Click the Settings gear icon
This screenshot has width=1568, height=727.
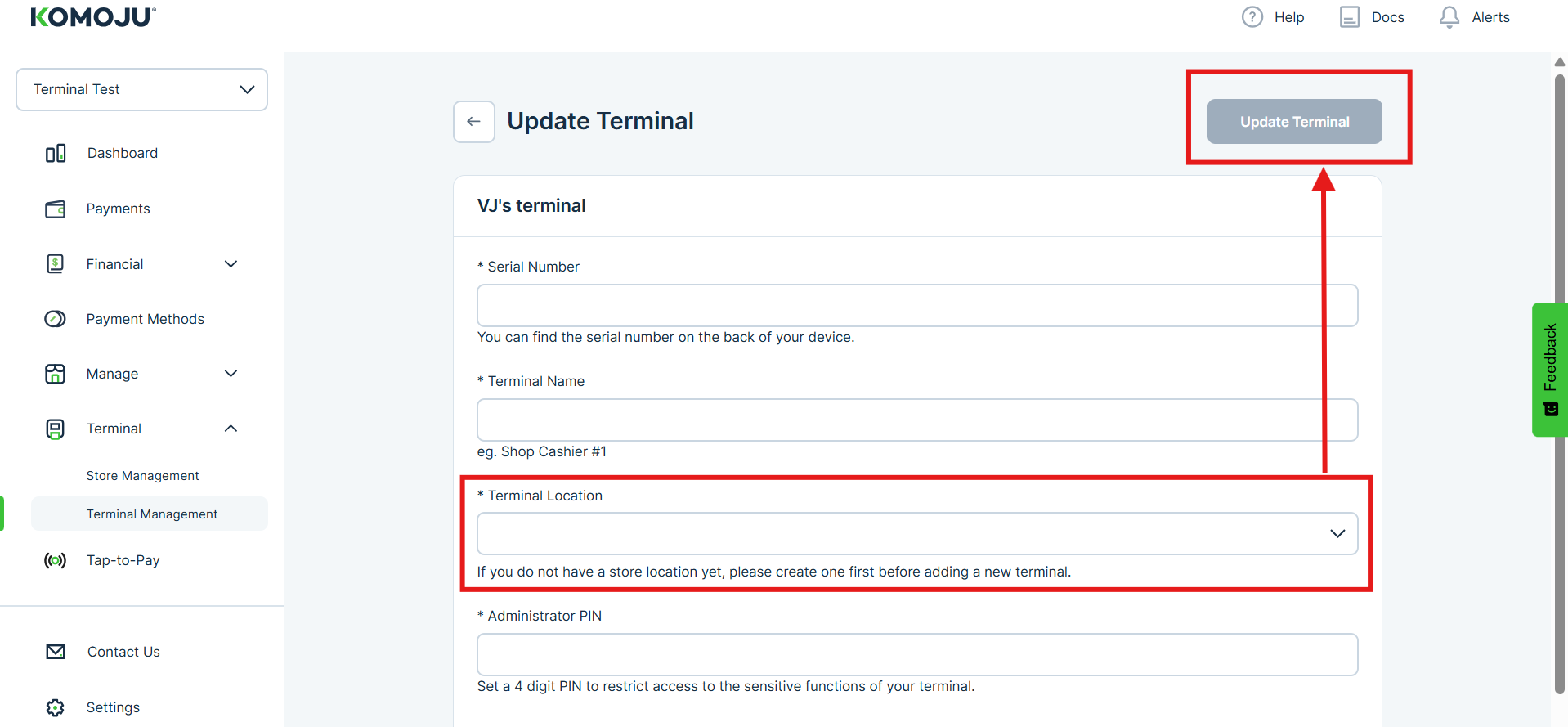point(56,707)
